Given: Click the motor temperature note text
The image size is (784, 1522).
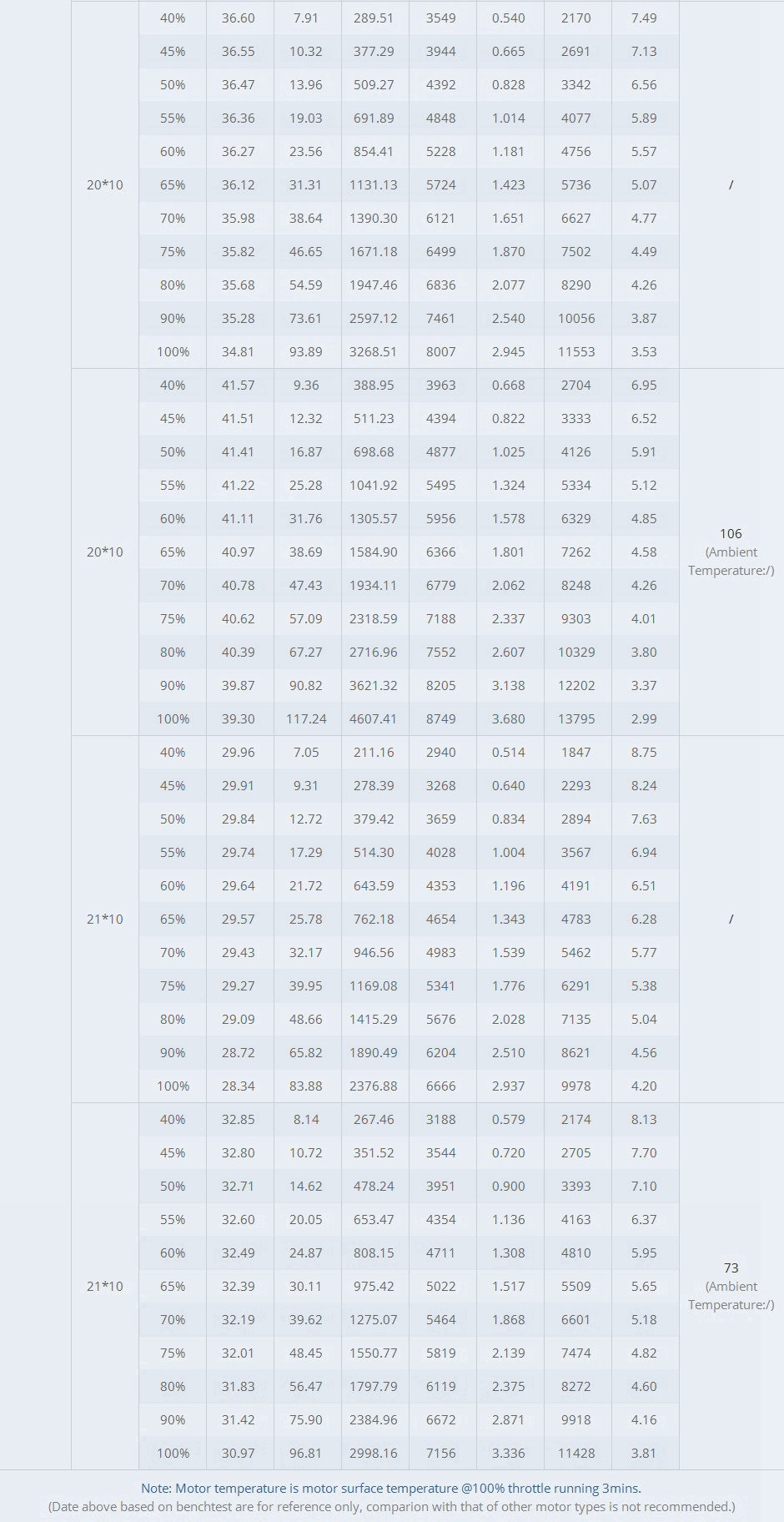Looking at the screenshot, I should pyautogui.click(x=391, y=1488).
